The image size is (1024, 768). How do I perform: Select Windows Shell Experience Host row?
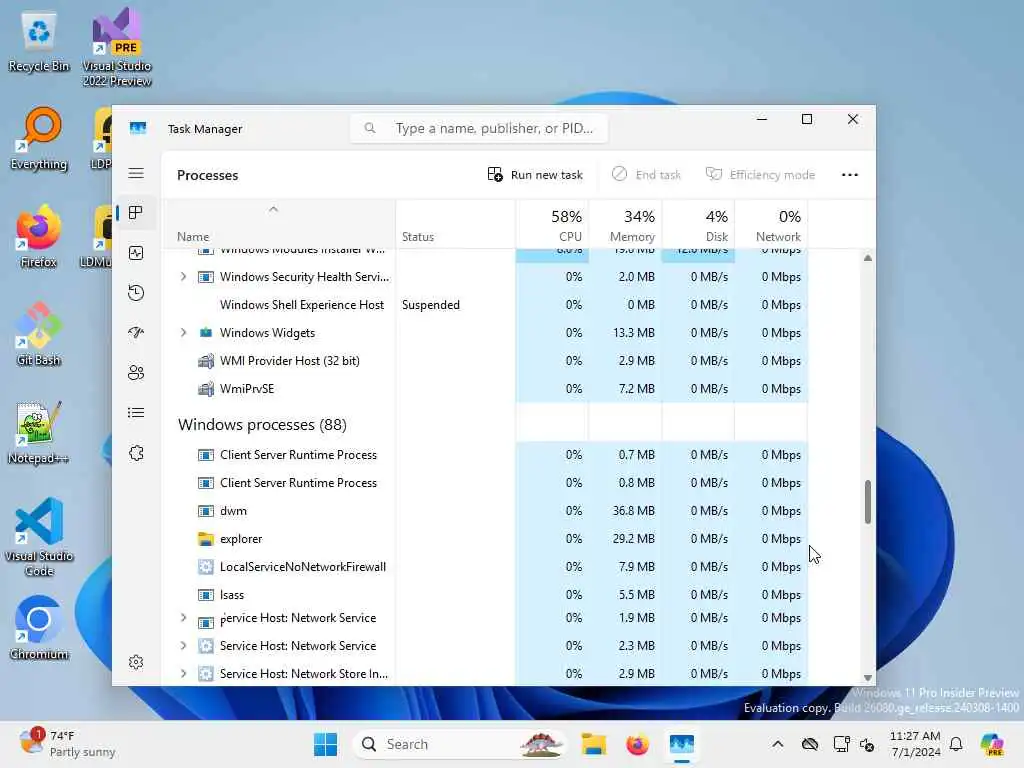click(x=485, y=305)
